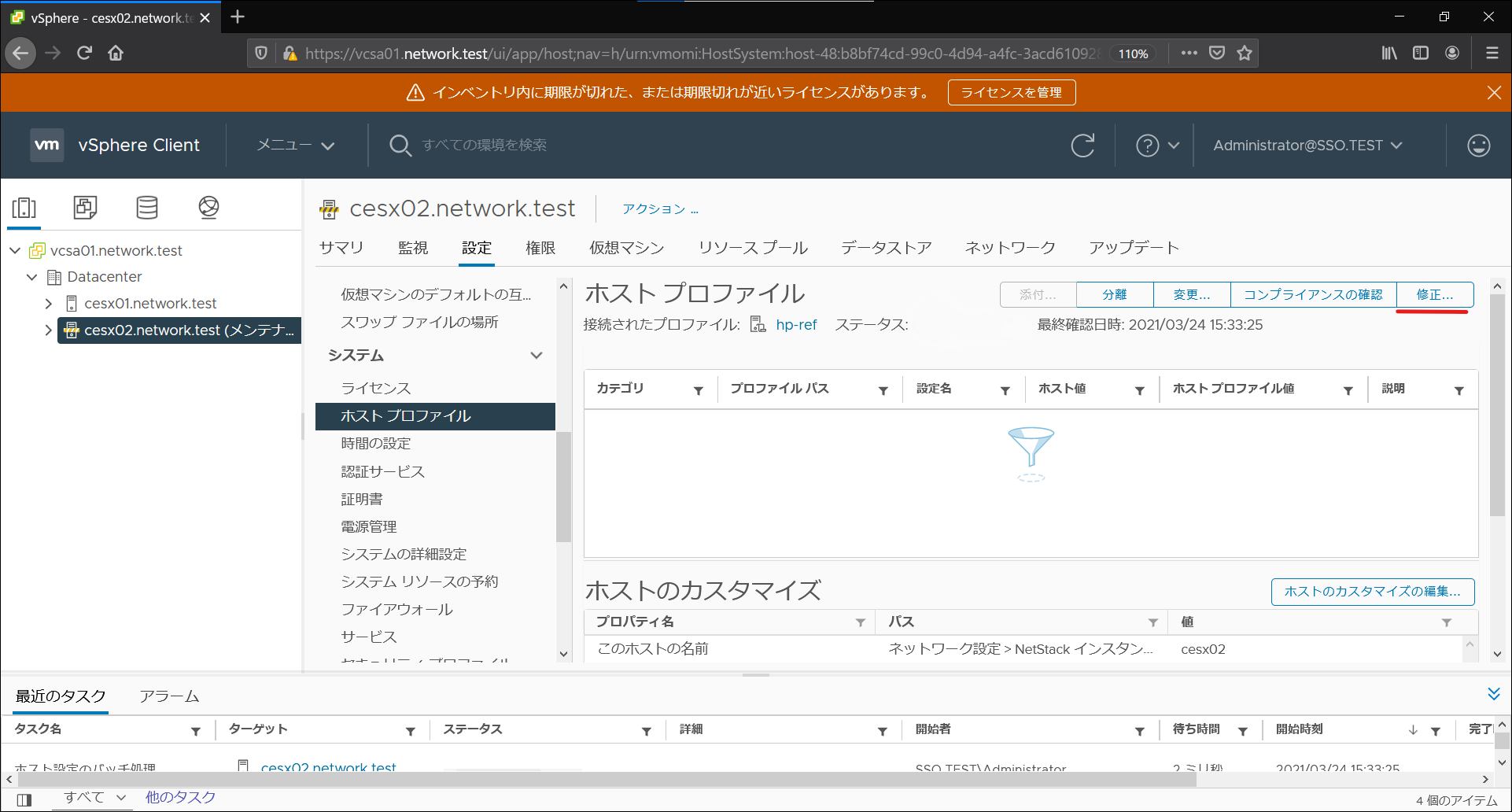Filter the ホスト プロファイル値 column
The image size is (1512, 812).
(x=1348, y=390)
